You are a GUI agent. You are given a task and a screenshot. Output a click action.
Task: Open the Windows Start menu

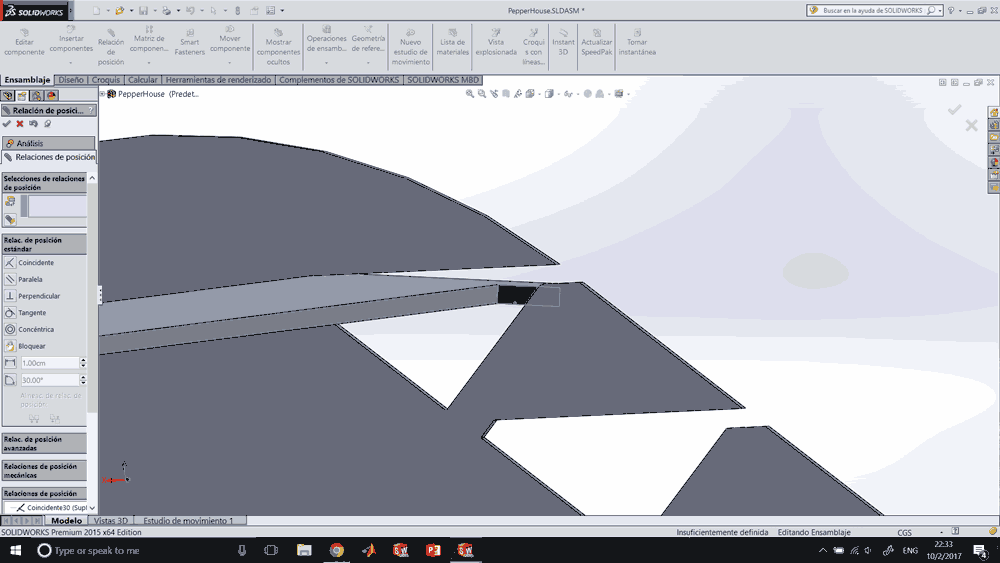[x=15, y=550]
